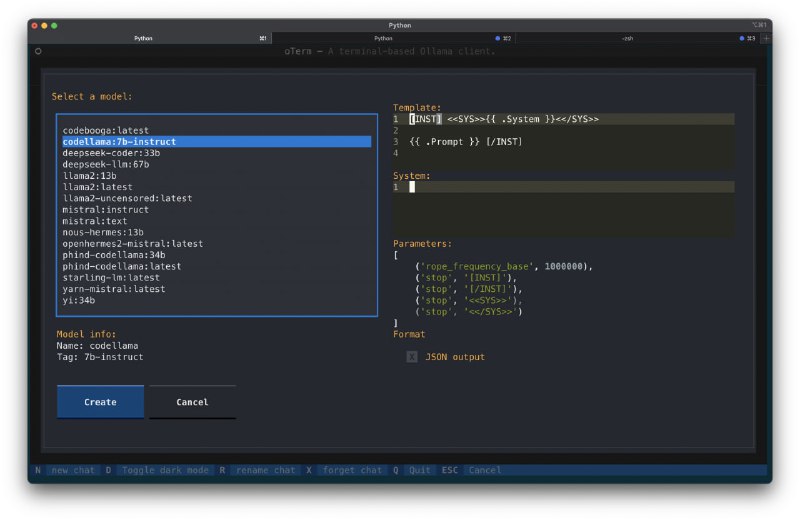This screenshot has height=520, width=800.
Task: Click the circle icon in oTerm header
Action: 37,51
